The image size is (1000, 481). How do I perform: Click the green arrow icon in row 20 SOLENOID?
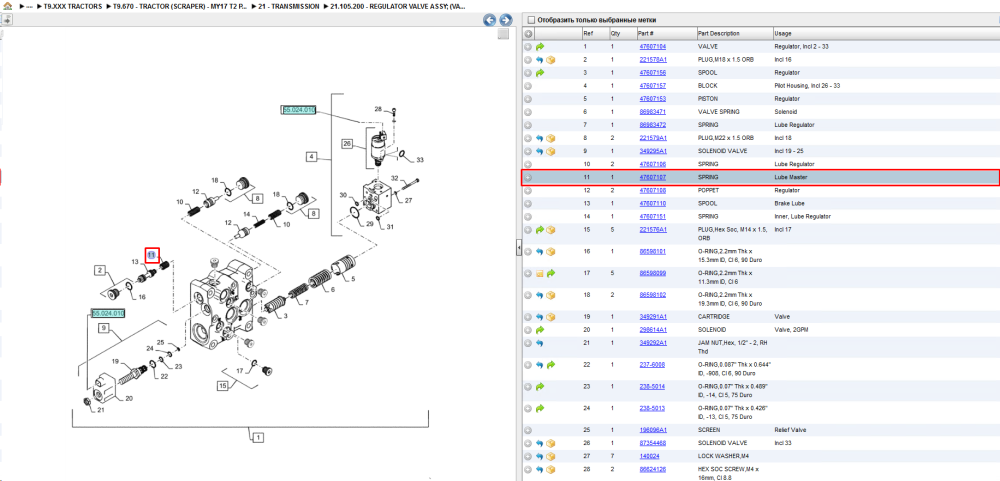pyautogui.click(x=540, y=330)
